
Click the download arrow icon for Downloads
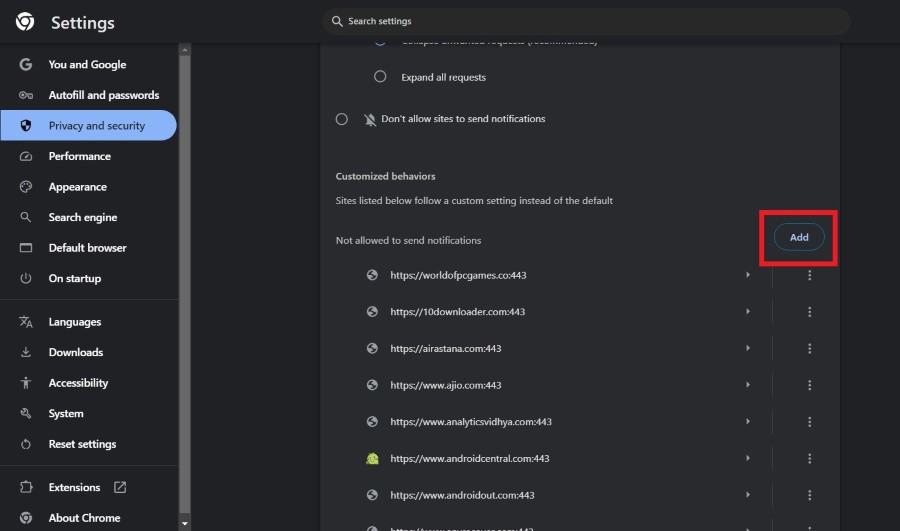click(x=26, y=352)
